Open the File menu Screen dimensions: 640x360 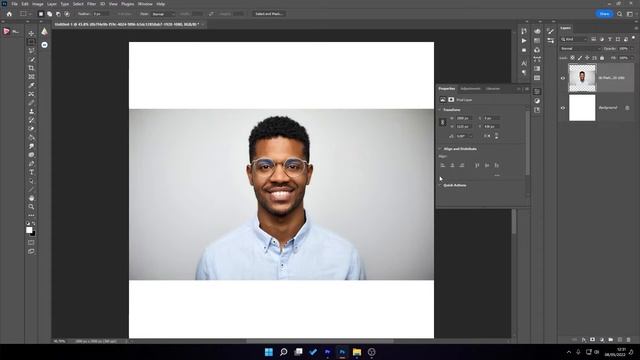pos(14,4)
